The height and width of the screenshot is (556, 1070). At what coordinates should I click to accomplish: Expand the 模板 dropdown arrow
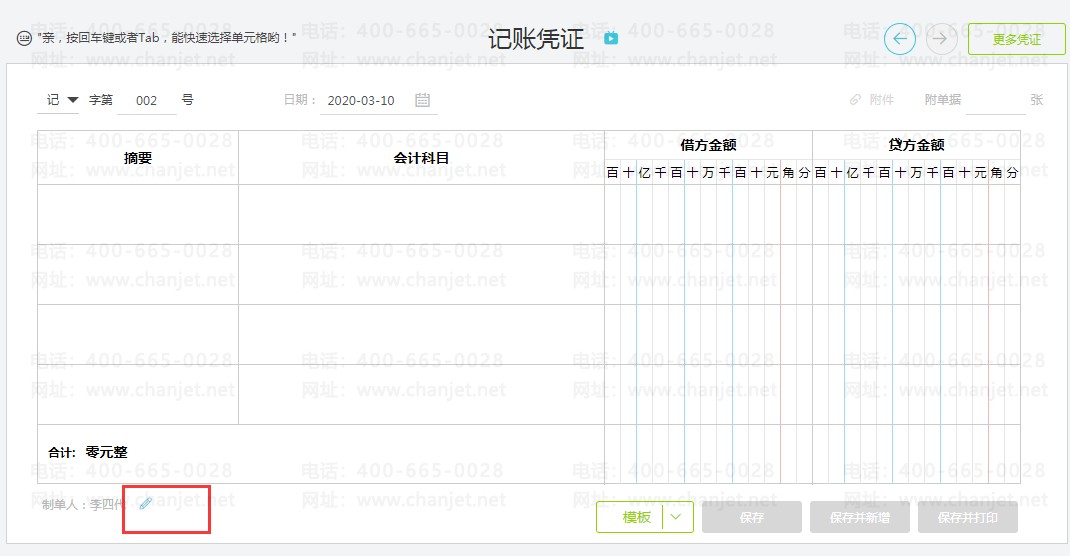(x=677, y=518)
